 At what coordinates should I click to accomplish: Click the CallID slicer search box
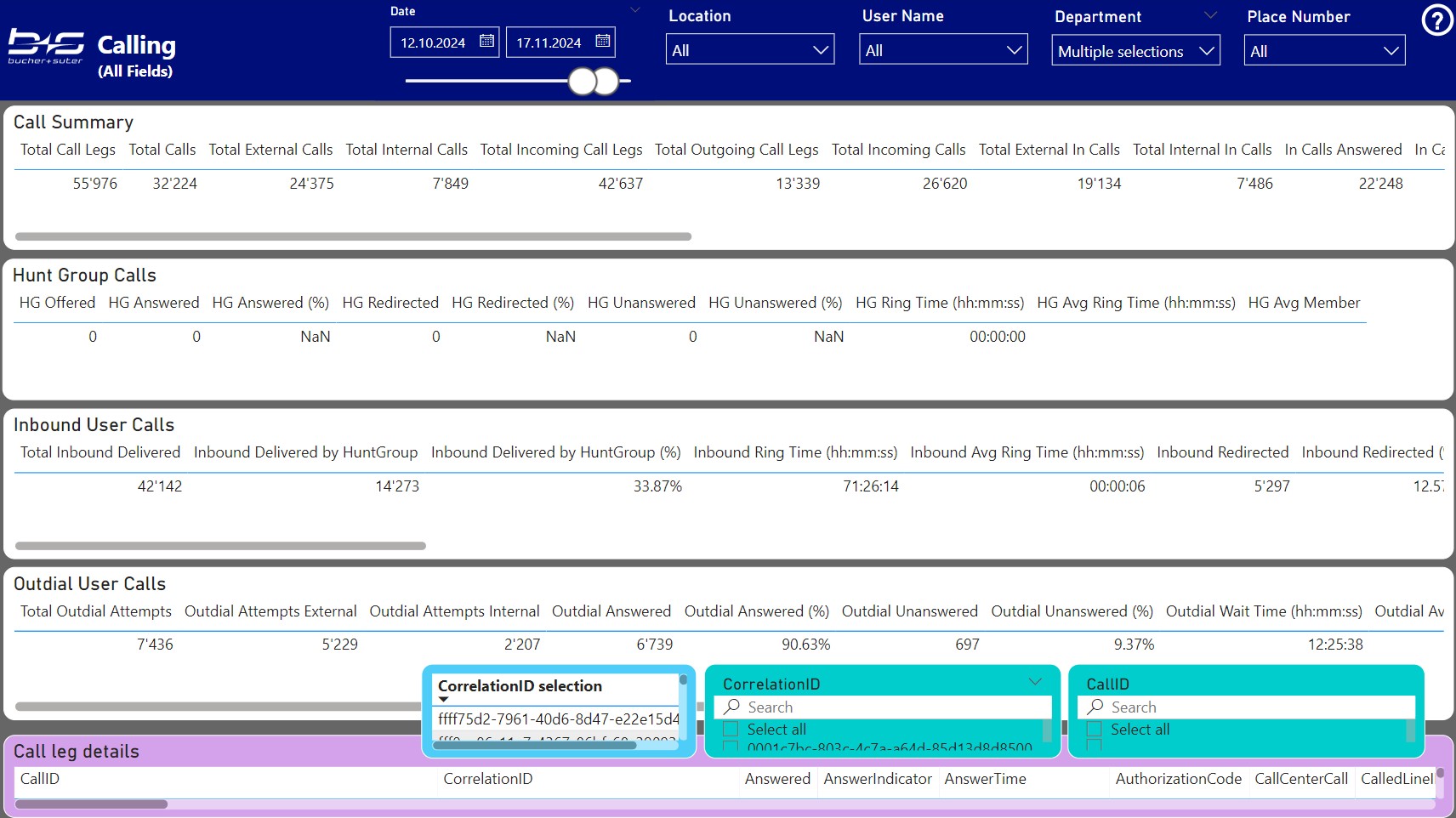[x=1246, y=707]
